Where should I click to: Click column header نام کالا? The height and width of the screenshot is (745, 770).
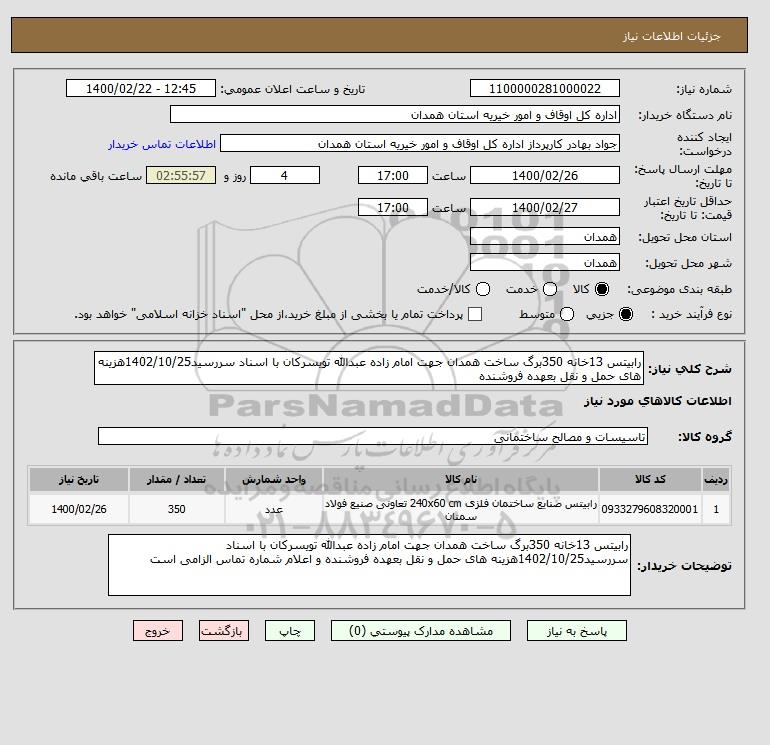click(461, 479)
